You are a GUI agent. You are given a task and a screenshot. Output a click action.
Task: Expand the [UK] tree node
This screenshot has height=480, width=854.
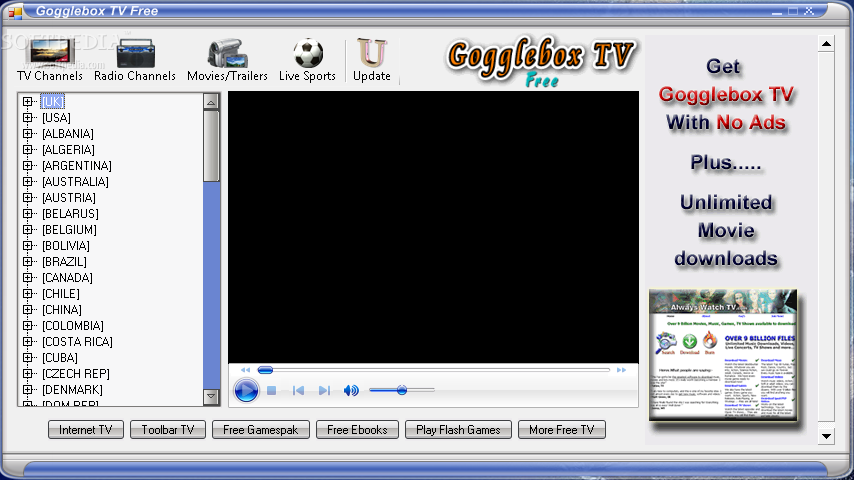point(27,101)
